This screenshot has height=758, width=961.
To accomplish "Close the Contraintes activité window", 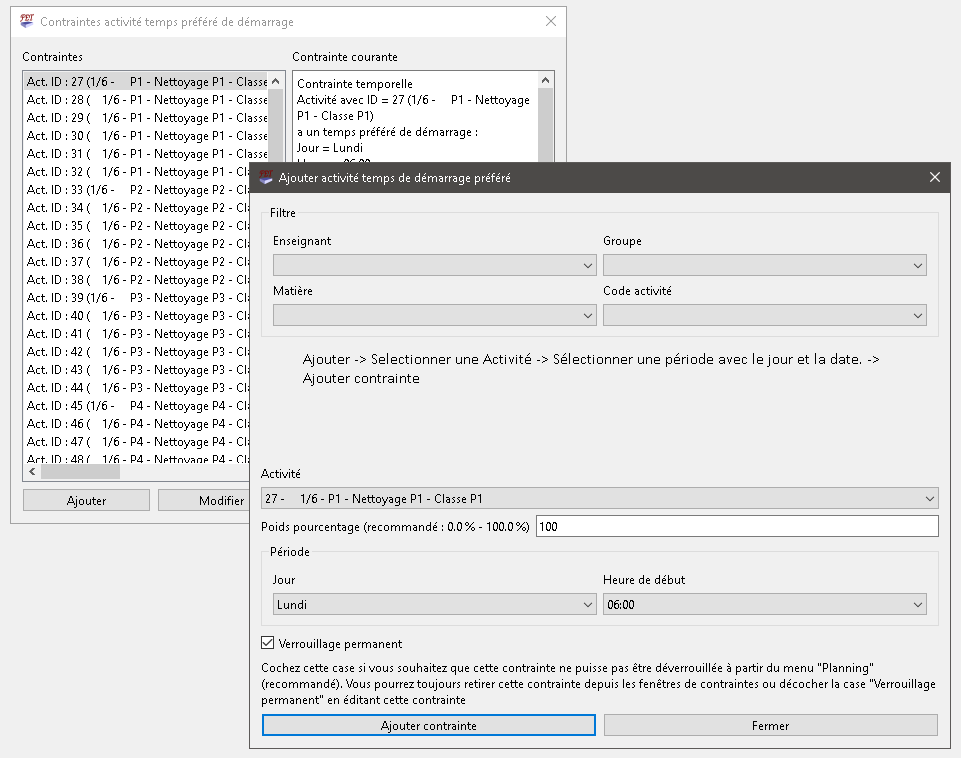I will point(550,21).
